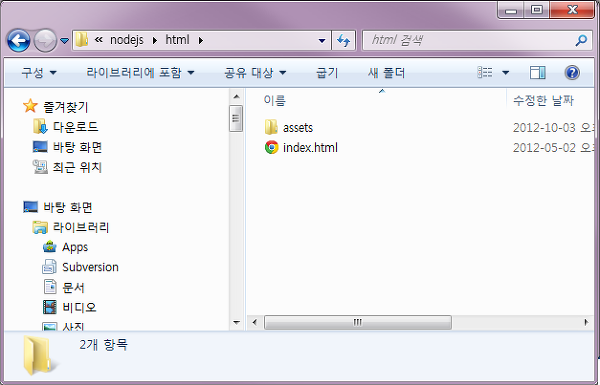
Task: Select 바탕 화면 root tree node
Action: click(x=68, y=207)
